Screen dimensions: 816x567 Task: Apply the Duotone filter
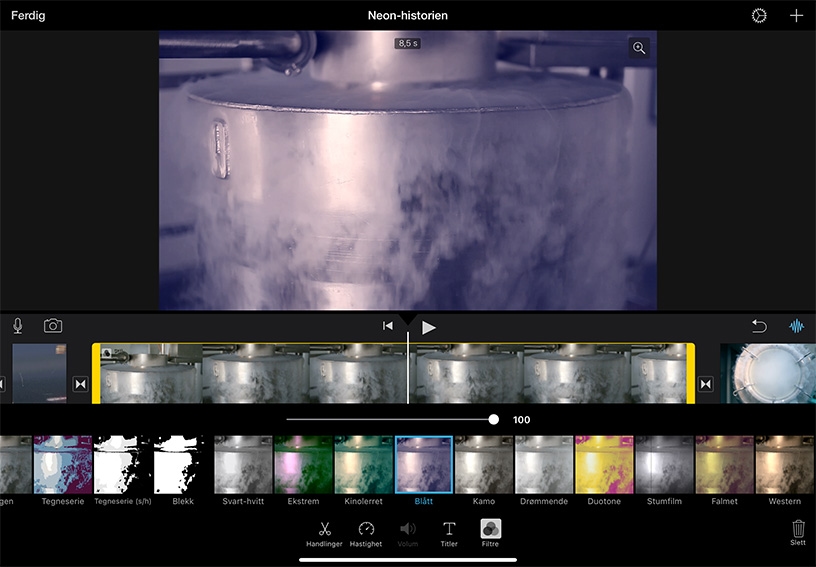[x=604, y=465]
